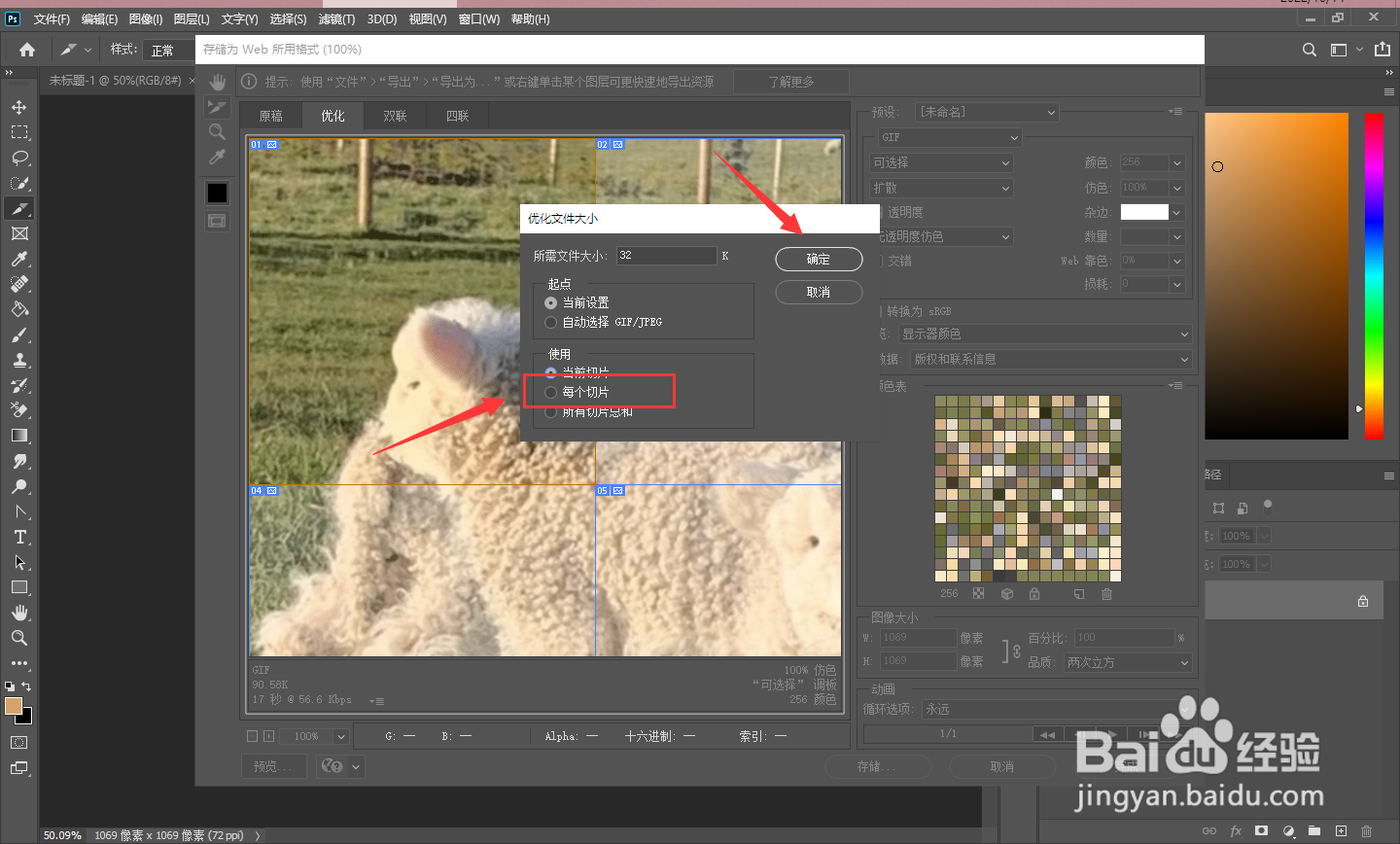The image size is (1400, 844).
Task: Open the 扩散 dither method dropdown
Action: click(x=941, y=188)
